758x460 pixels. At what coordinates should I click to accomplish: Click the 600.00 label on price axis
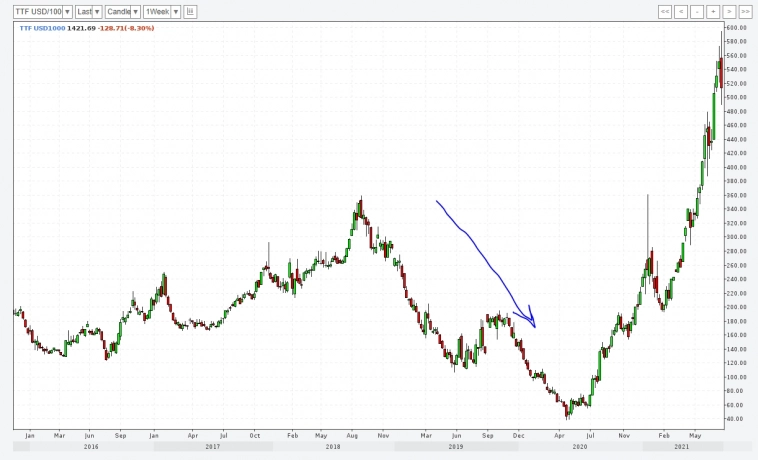737,28
